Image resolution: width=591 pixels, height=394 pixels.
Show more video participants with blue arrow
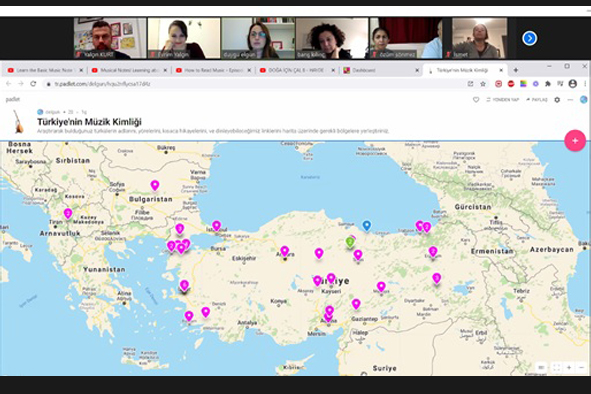530,38
